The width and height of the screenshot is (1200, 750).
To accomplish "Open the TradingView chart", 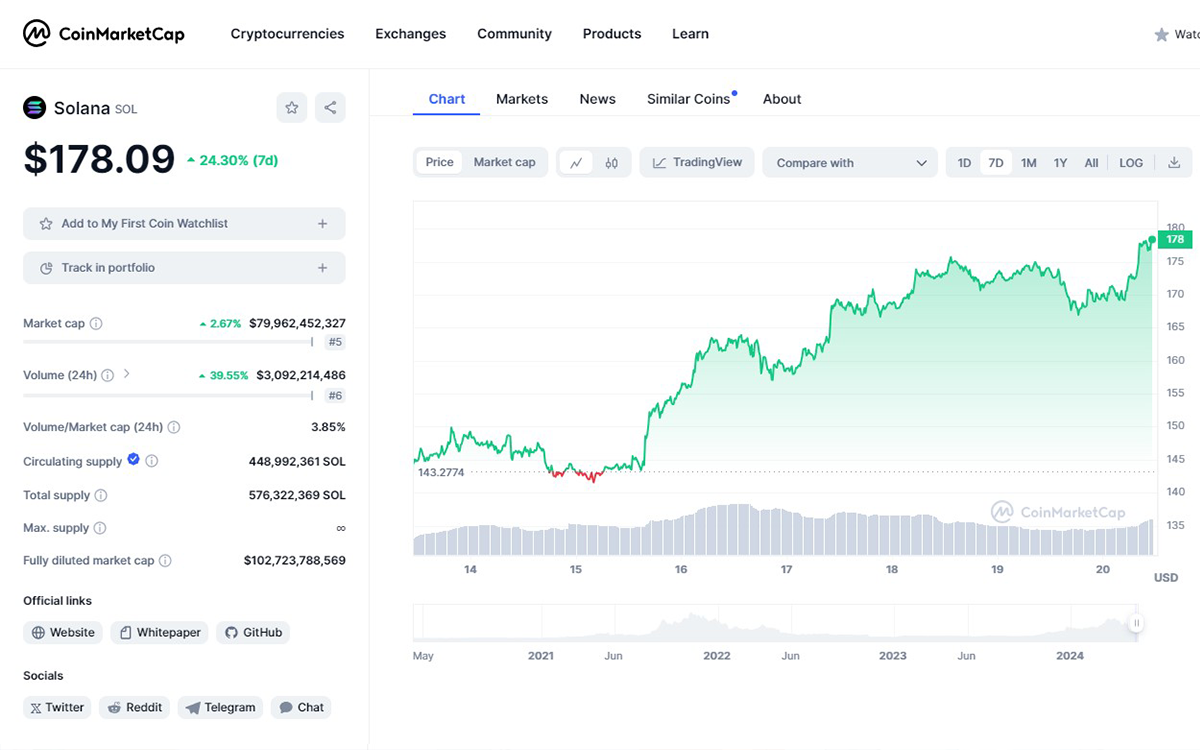I will pos(697,162).
